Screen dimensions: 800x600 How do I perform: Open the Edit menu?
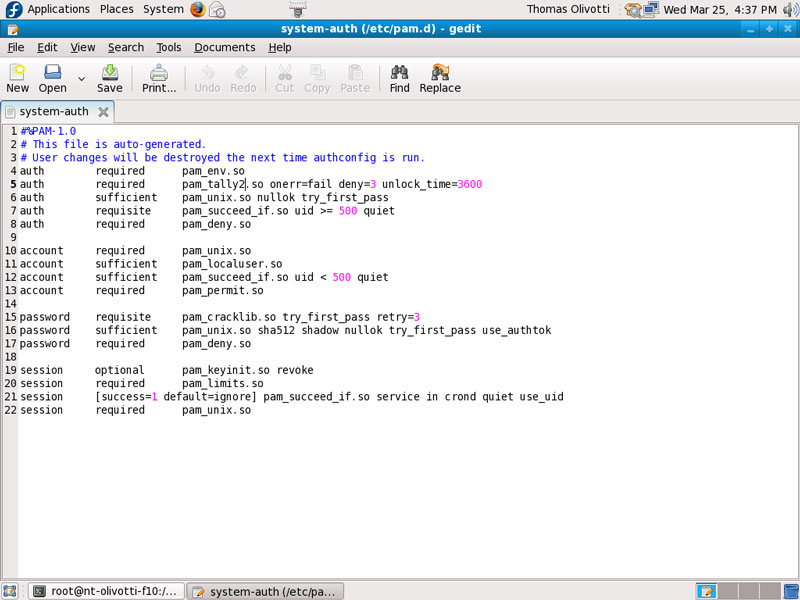47,47
